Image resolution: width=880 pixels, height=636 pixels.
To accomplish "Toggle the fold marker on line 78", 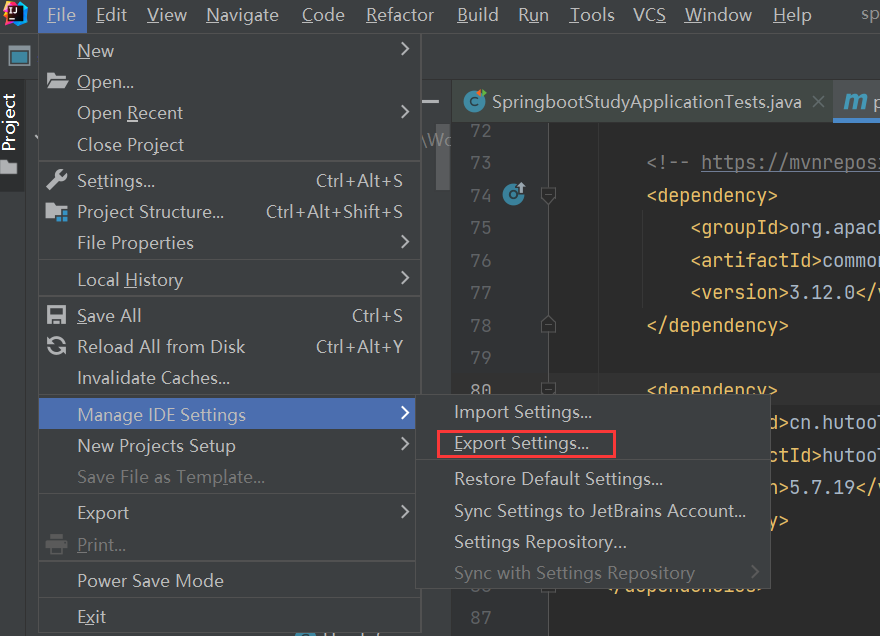I will (x=548, y=324).
